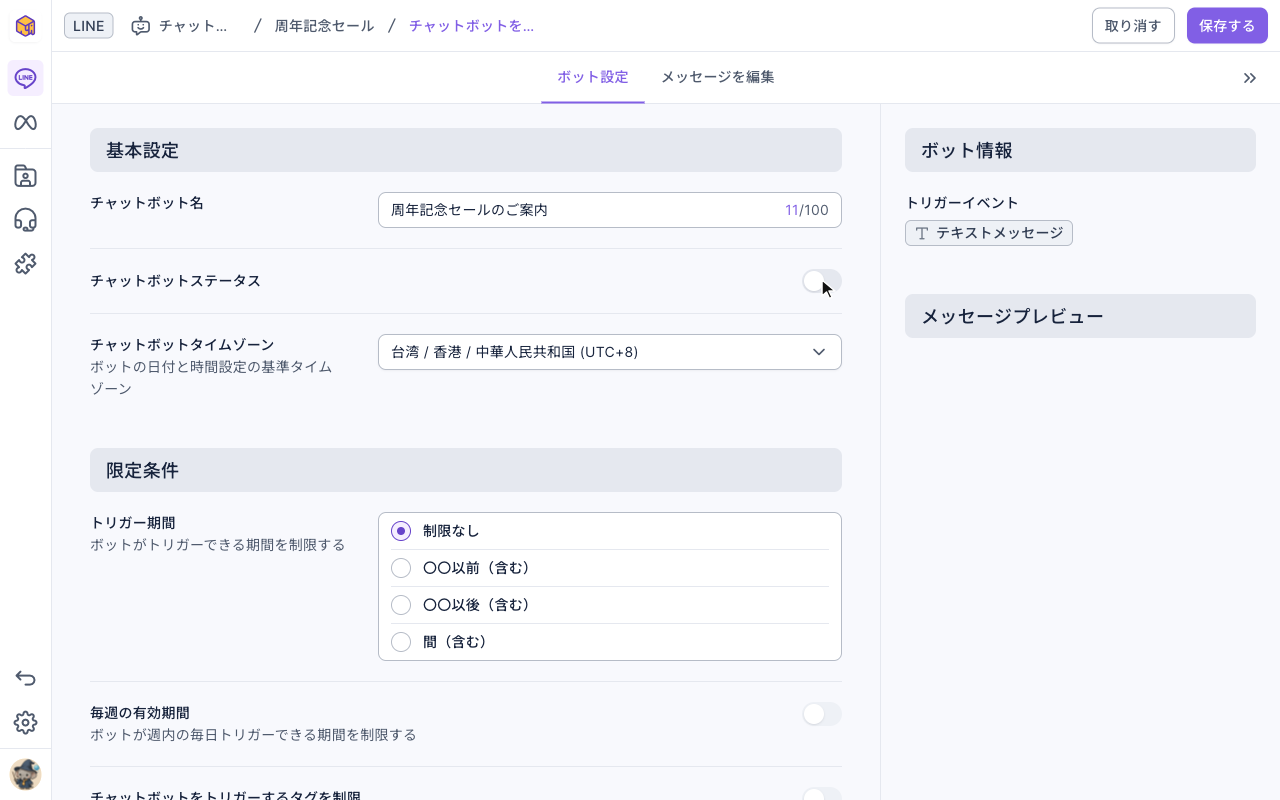Click the chatbot robot breadcrumb icon
Viewport: 1280px width, 800px height.
(141, 26)
